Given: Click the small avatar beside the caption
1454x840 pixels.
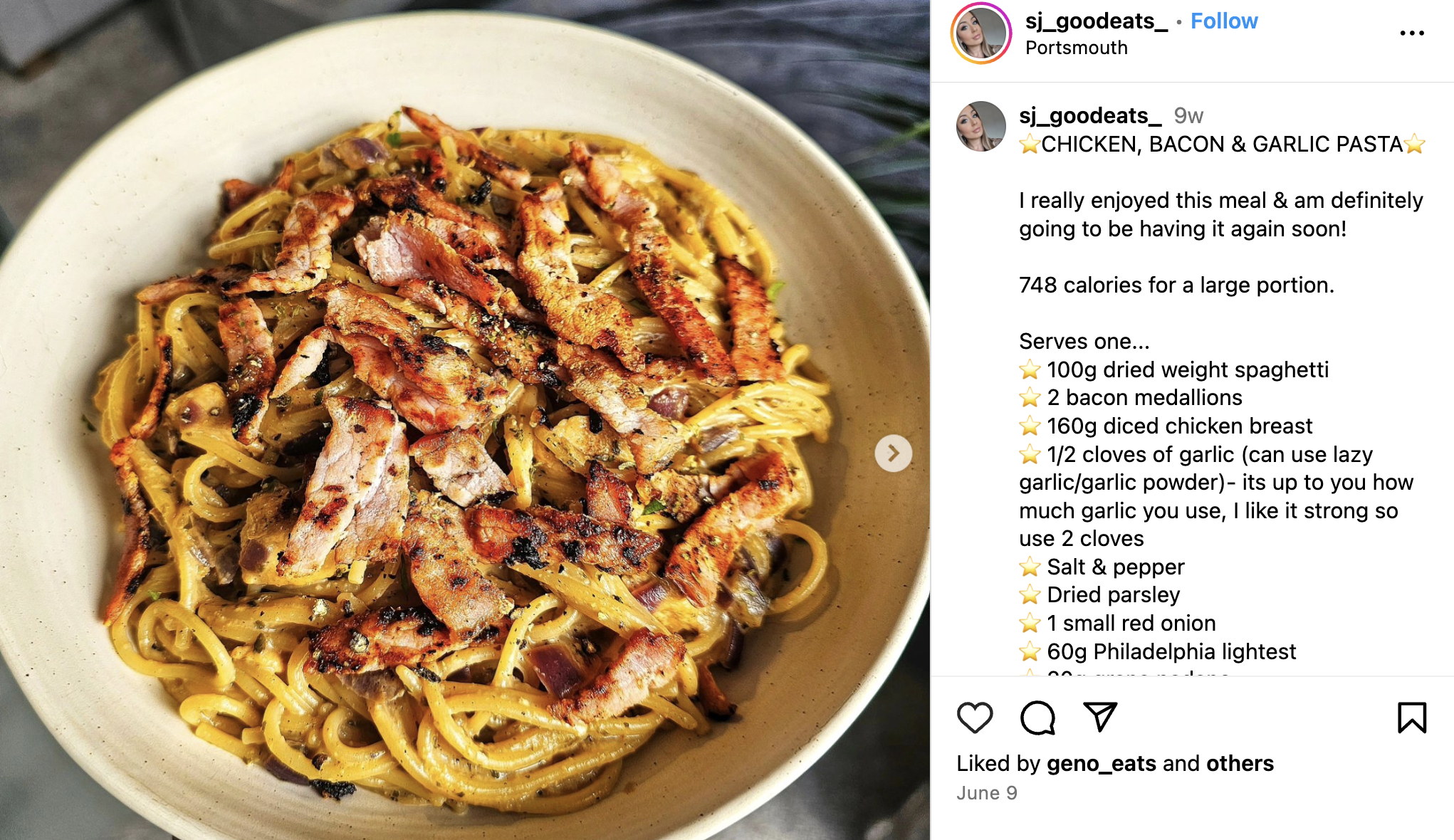Looking at the screenshot, I should tap(980, 126).
